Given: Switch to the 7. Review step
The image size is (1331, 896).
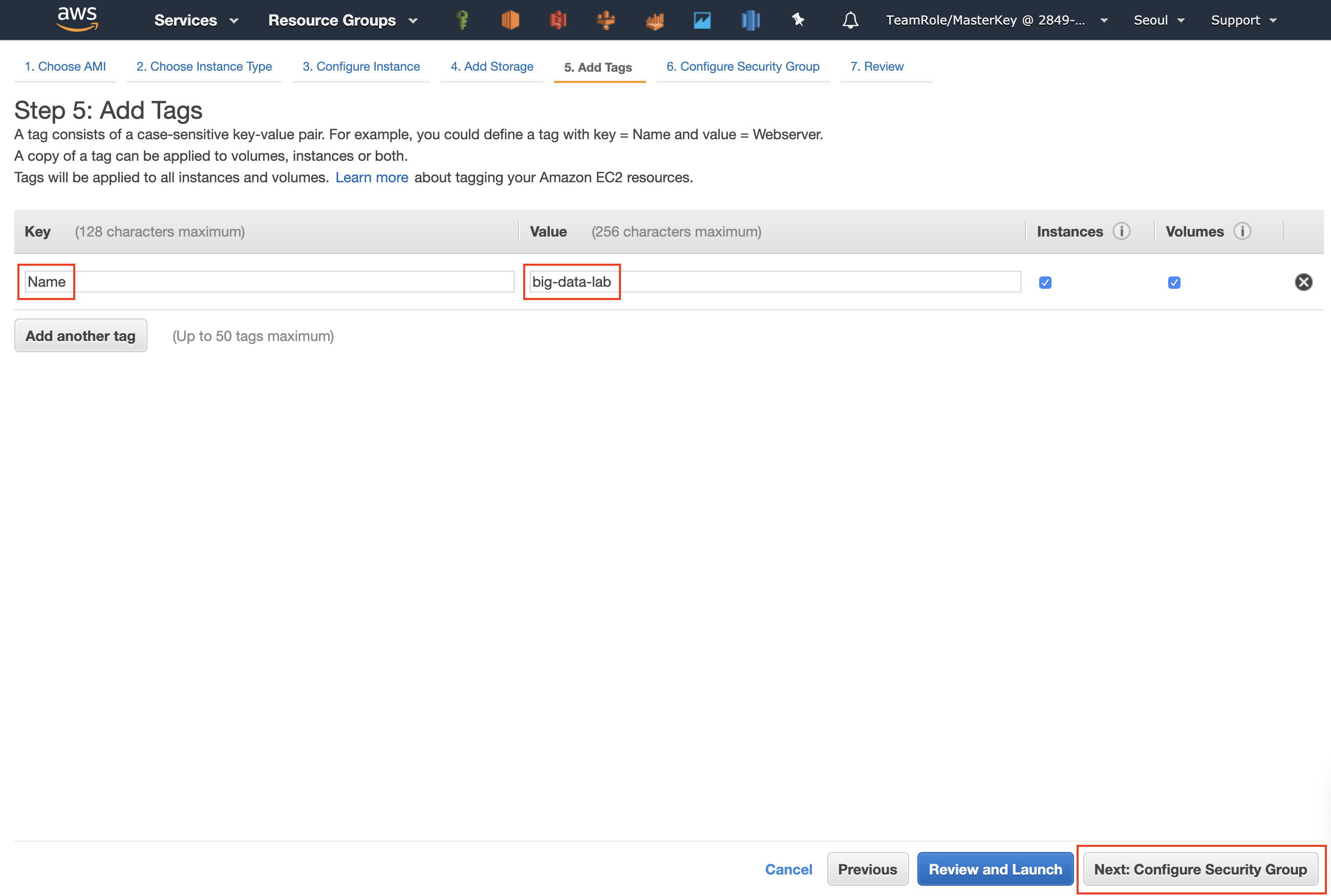Looking at the screenshot, I should coord(877,66).
